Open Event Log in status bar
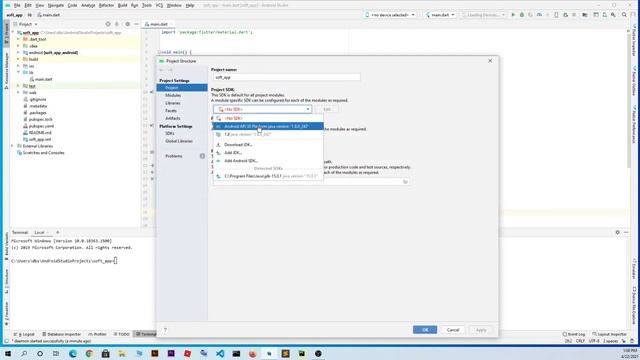This screenshot has height=360, width=640. [x=574, y=334]
